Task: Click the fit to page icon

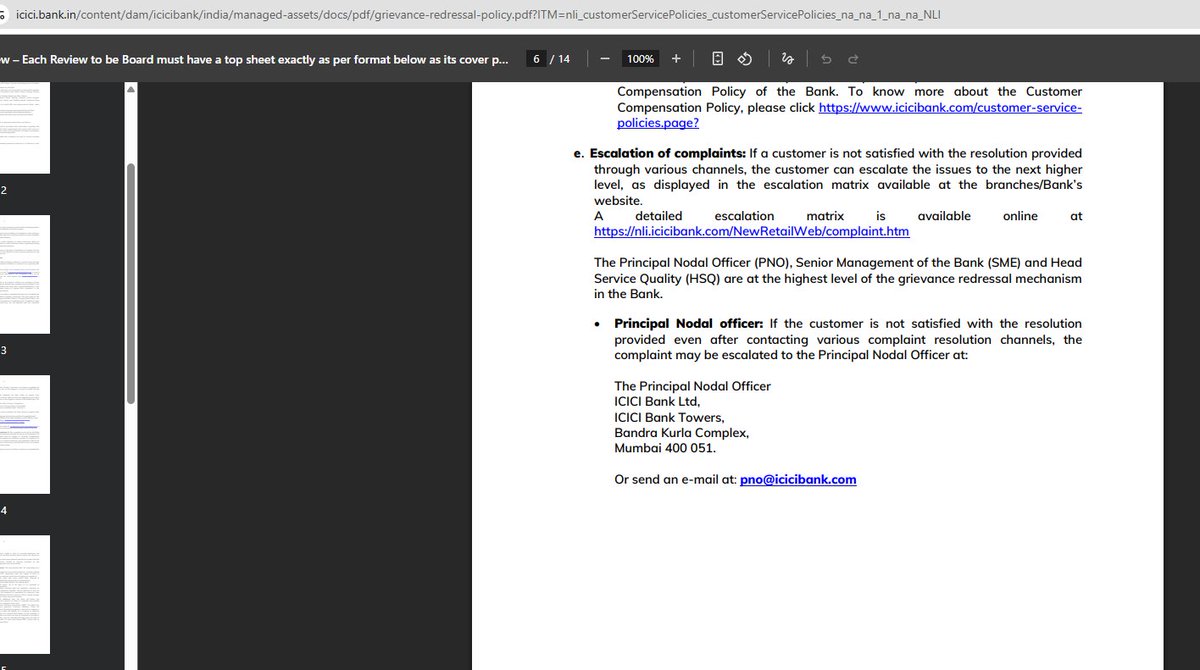Action: click(718, 59)
